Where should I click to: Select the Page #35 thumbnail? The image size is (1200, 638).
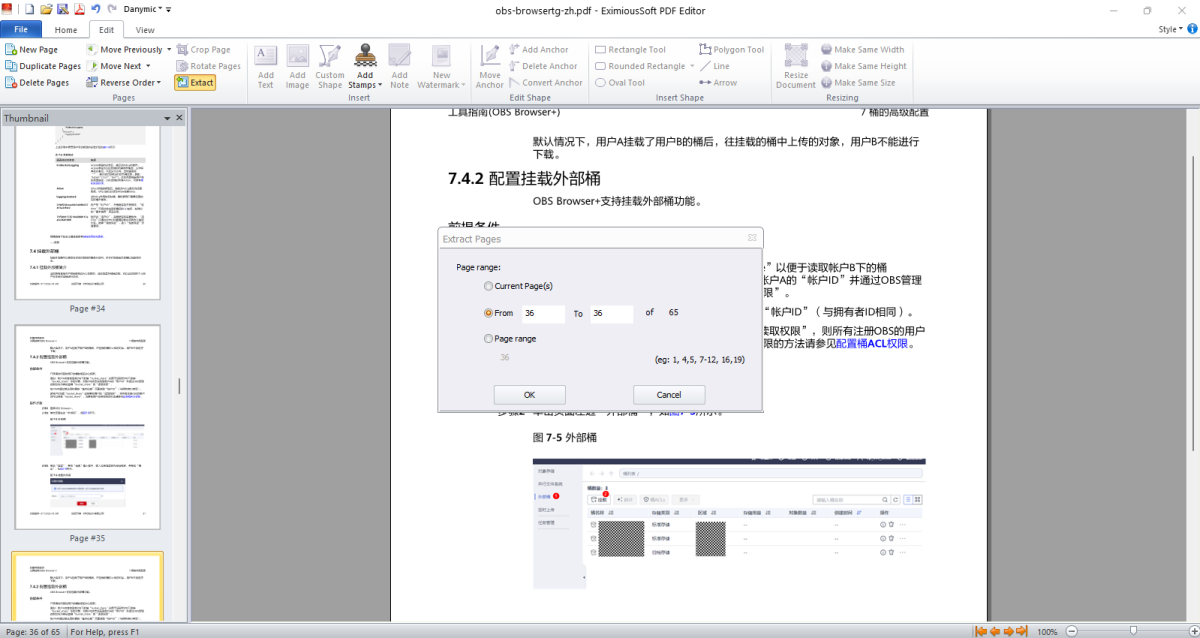click(x=87, y=427)
